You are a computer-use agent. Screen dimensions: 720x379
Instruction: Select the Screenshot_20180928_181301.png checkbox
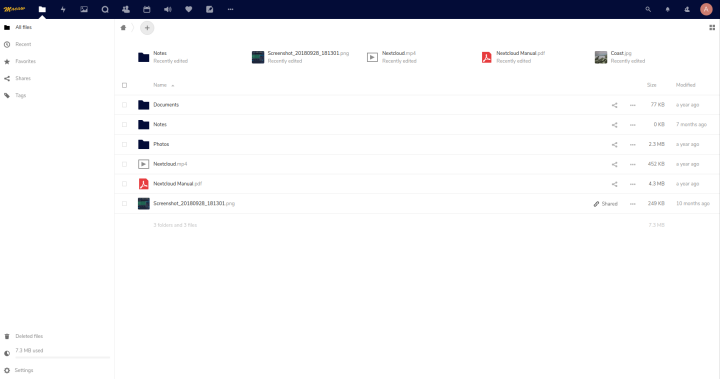click(124, 204)
